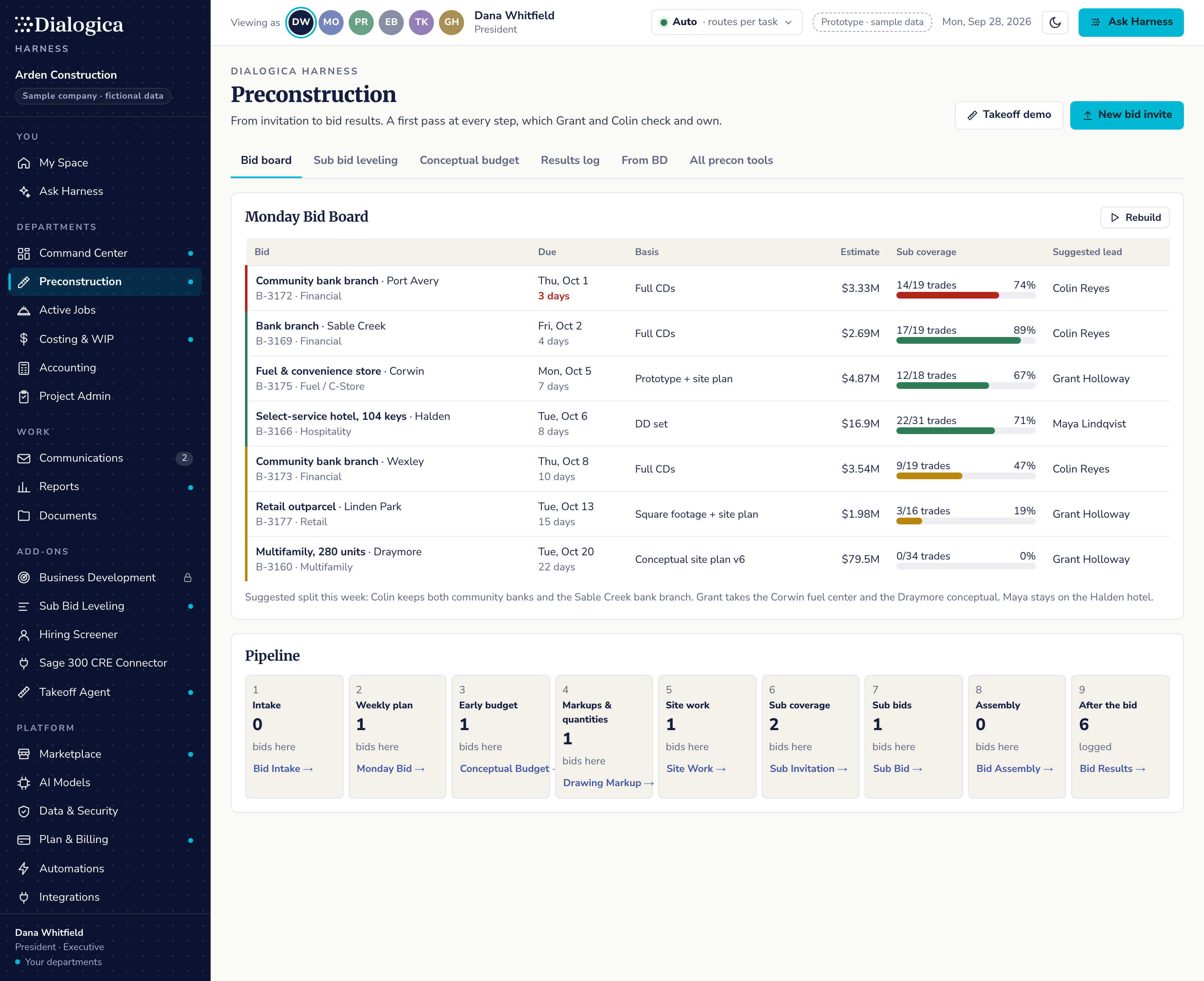View as GH persona avatar

[x=451, y=23]
